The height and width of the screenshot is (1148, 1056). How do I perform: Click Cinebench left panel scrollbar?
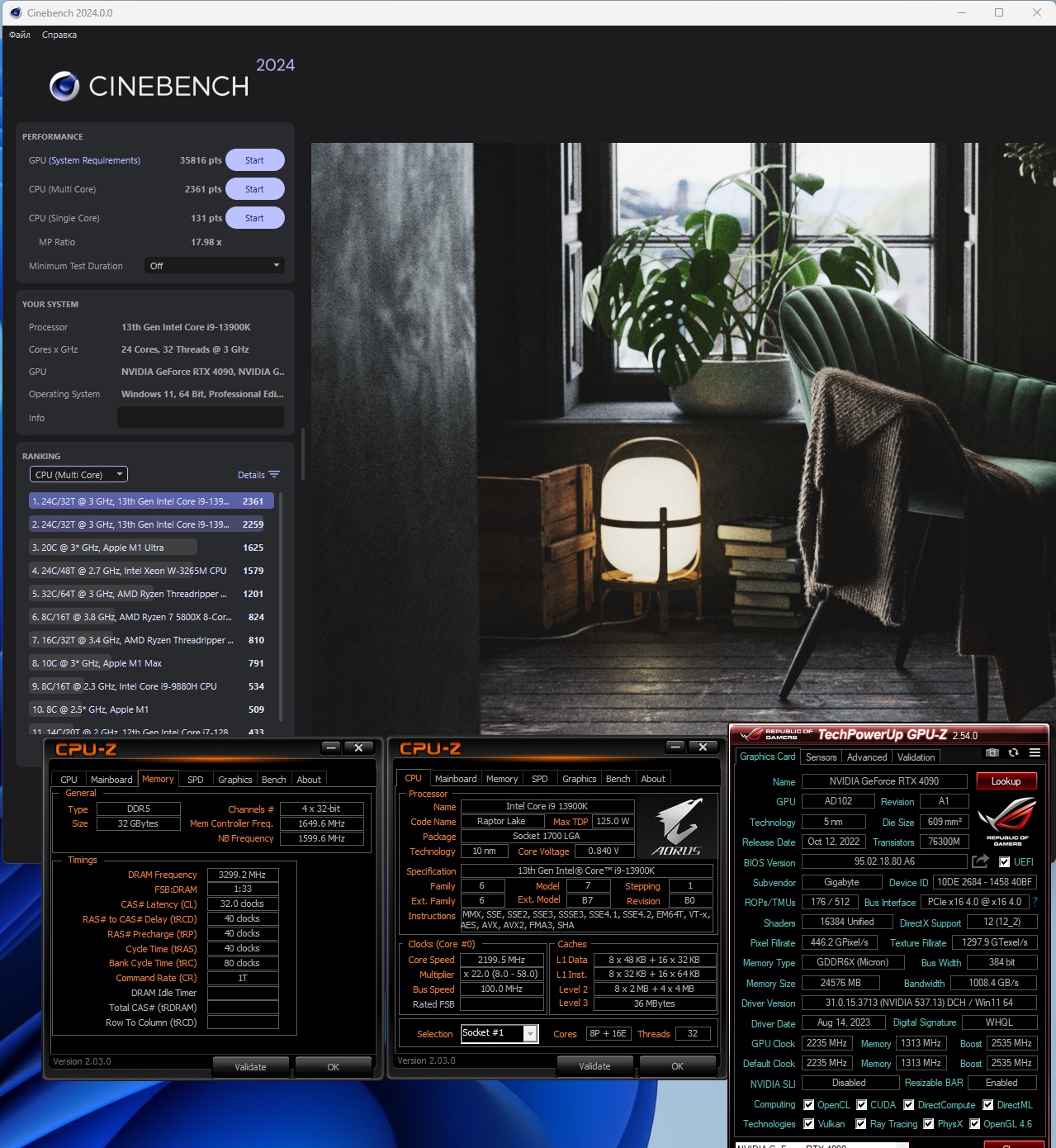[303, 454]
